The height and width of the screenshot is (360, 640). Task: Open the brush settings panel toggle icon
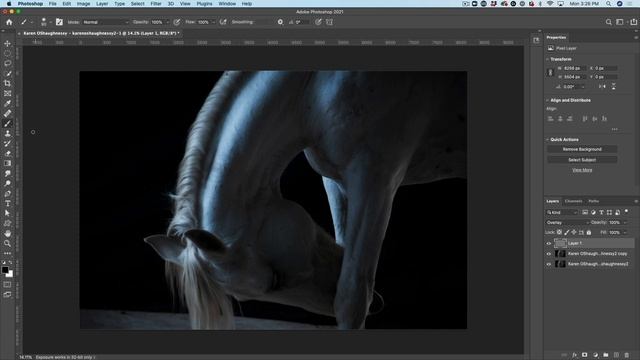[x=59, y=22]
